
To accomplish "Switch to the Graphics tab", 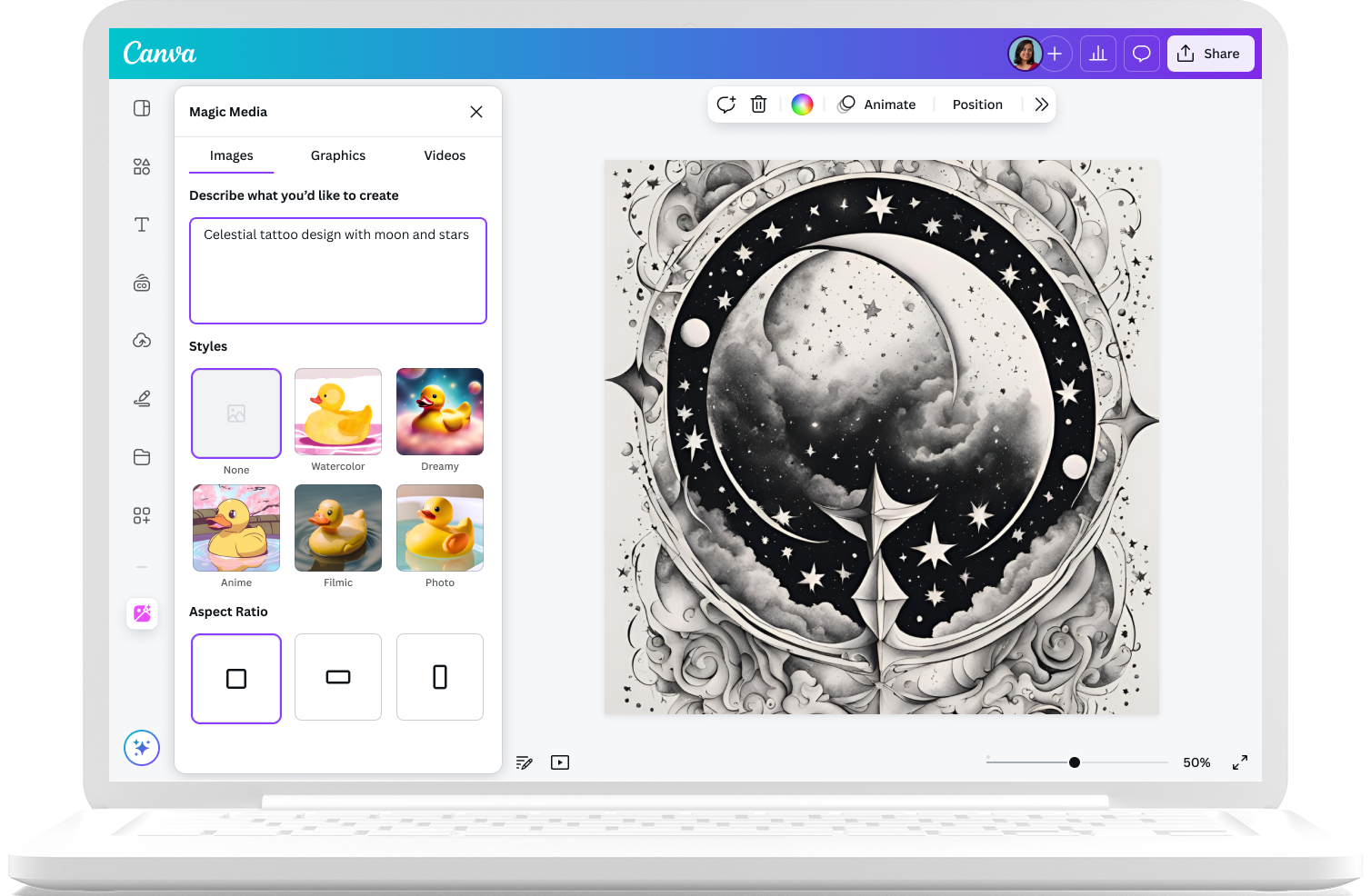I will tap(337, 155).
